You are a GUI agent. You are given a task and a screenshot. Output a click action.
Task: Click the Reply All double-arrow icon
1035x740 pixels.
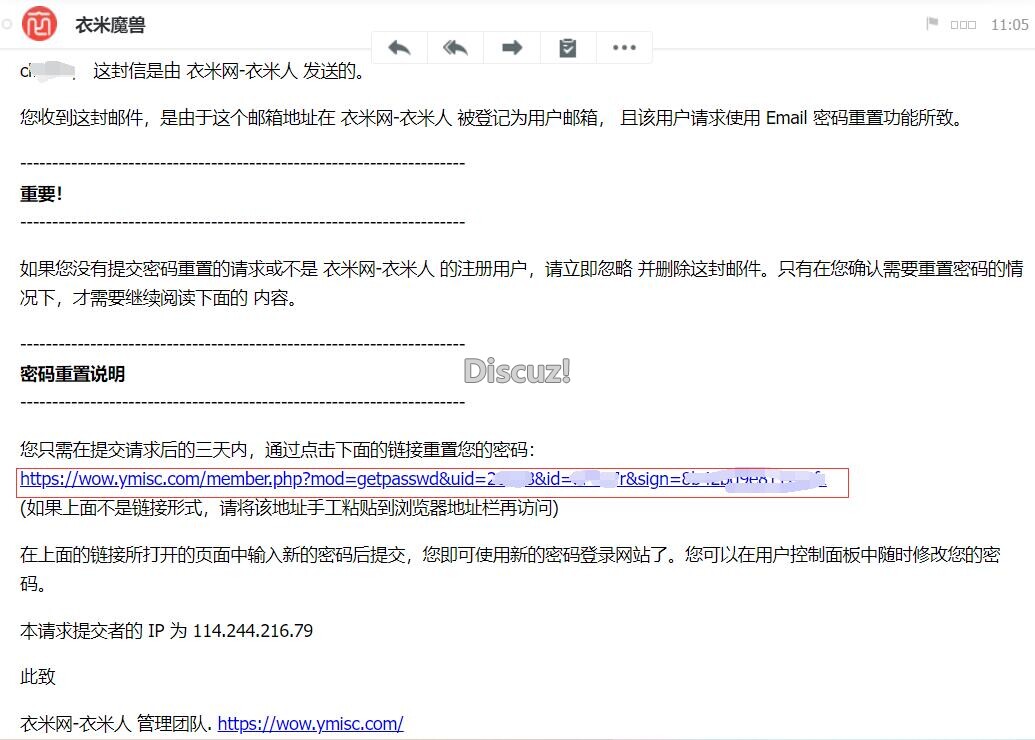tap(455, 48)
